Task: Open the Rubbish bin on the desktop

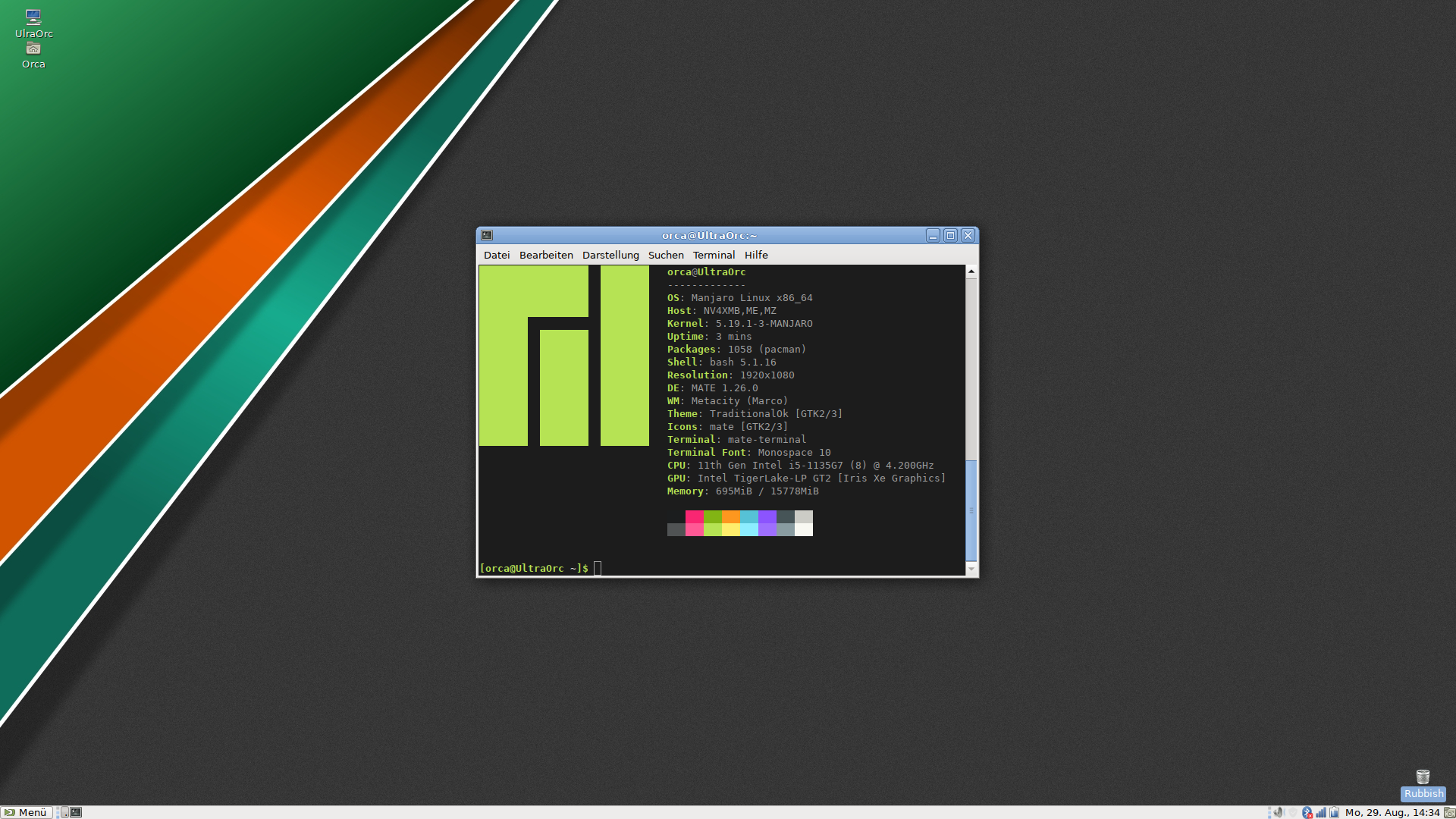Action: pos(1423,785)
